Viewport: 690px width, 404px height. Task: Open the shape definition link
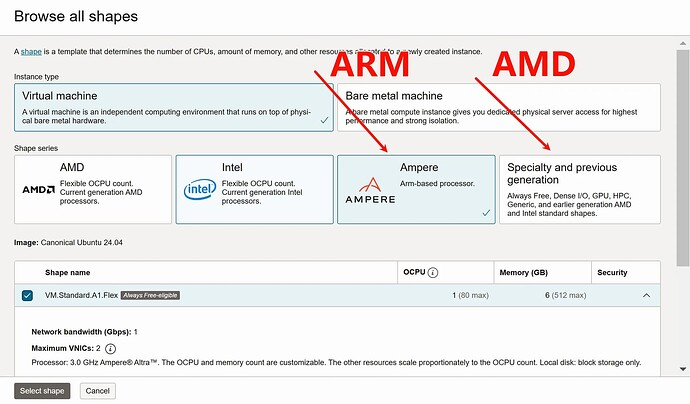[31, 51]
